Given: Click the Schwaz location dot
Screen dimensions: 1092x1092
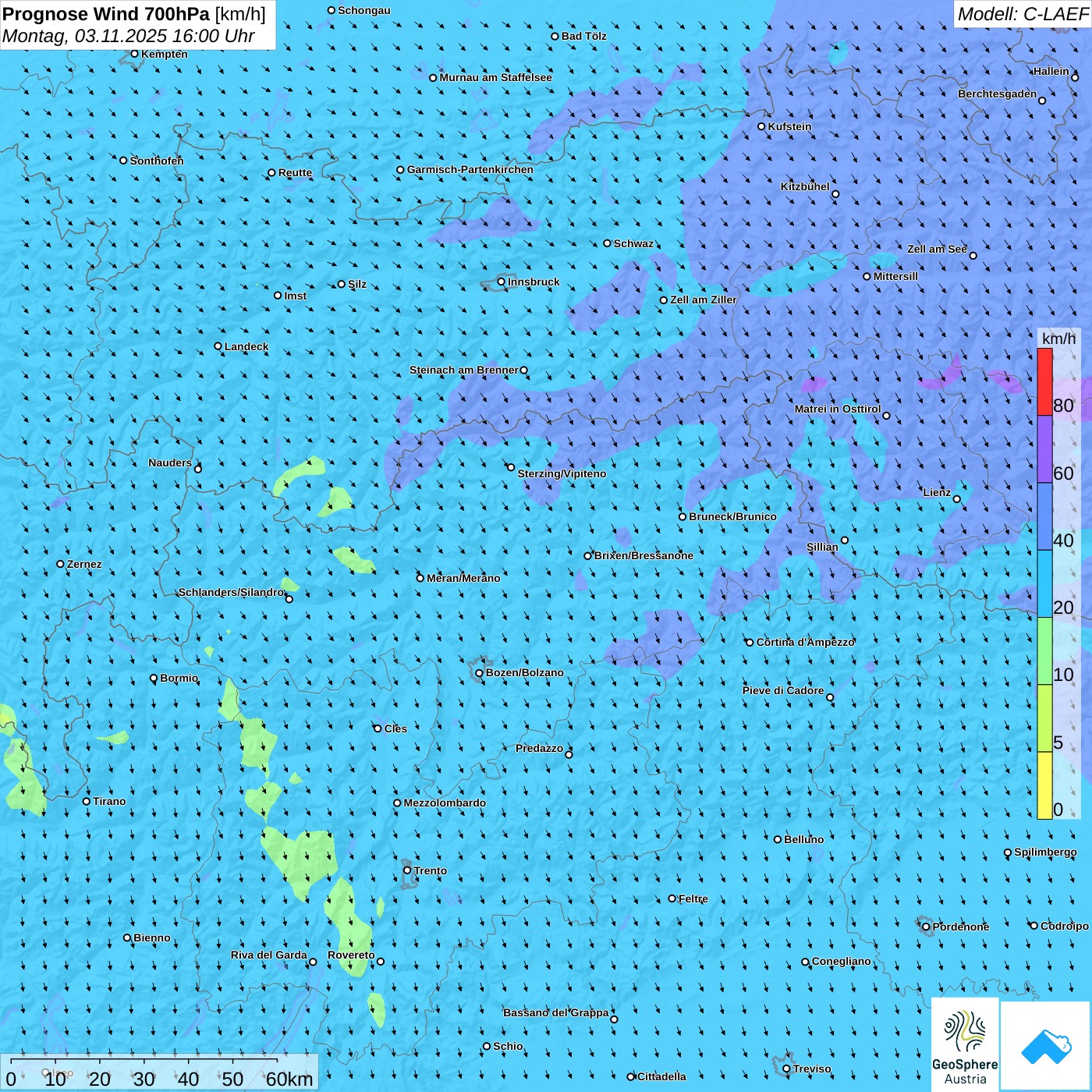Looking at the screenshot, I should tap(608, 243).
